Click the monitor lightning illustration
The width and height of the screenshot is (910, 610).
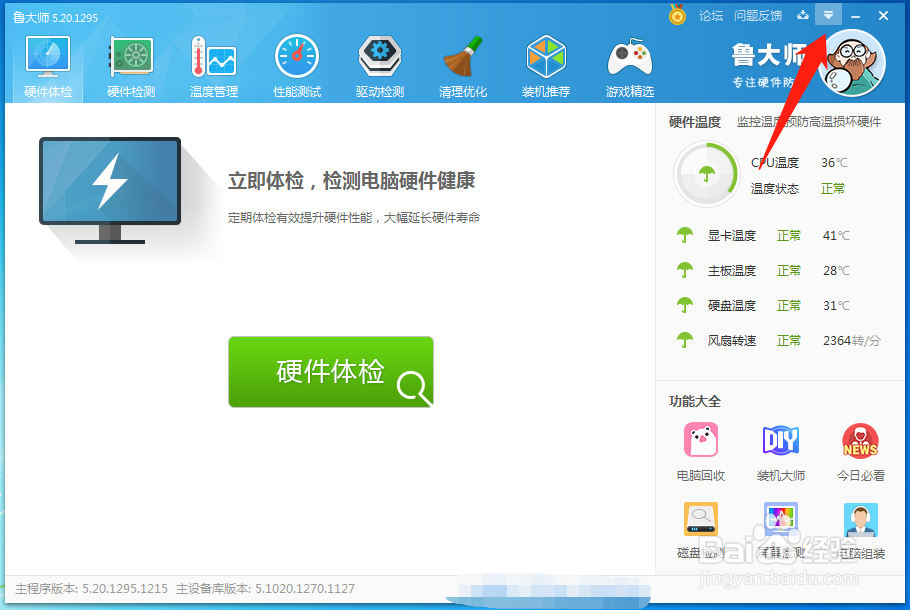[x=110, y=190]
